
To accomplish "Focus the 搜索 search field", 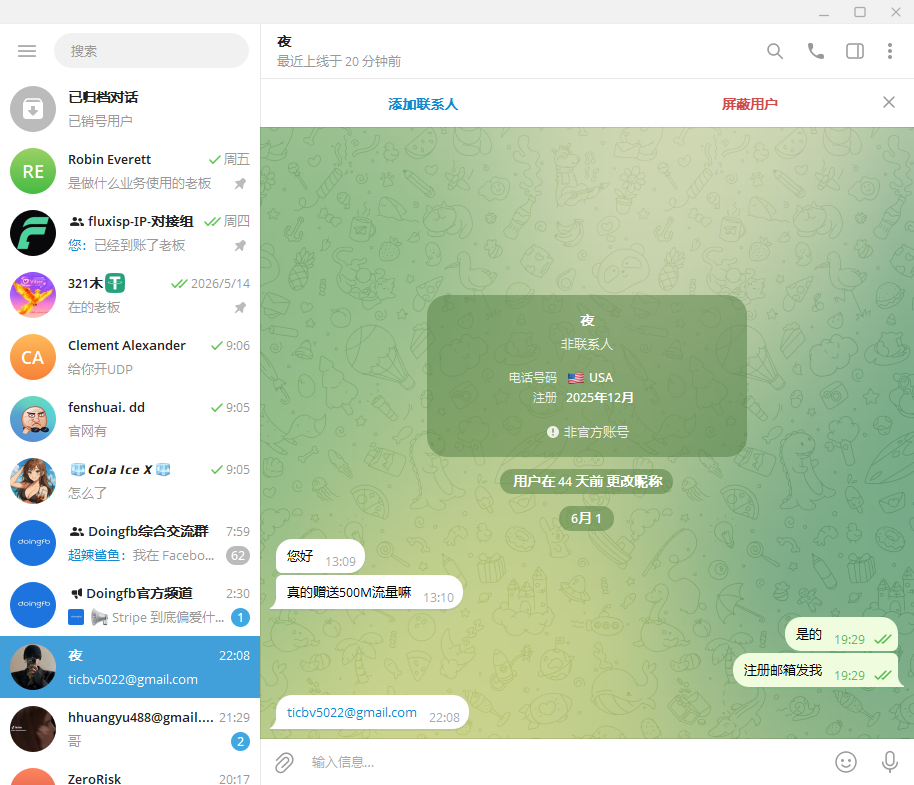I will coord(152,51).
